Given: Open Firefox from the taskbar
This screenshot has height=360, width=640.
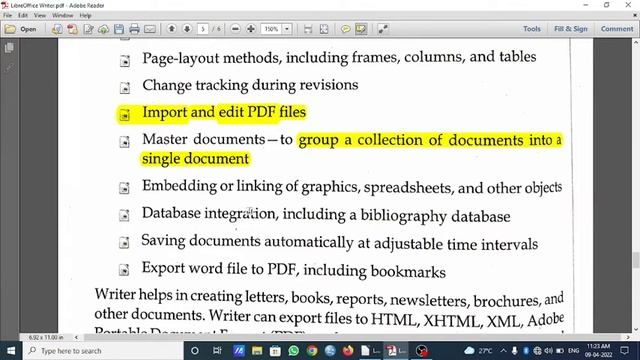Looking at the screenshot, I should 348,351.
